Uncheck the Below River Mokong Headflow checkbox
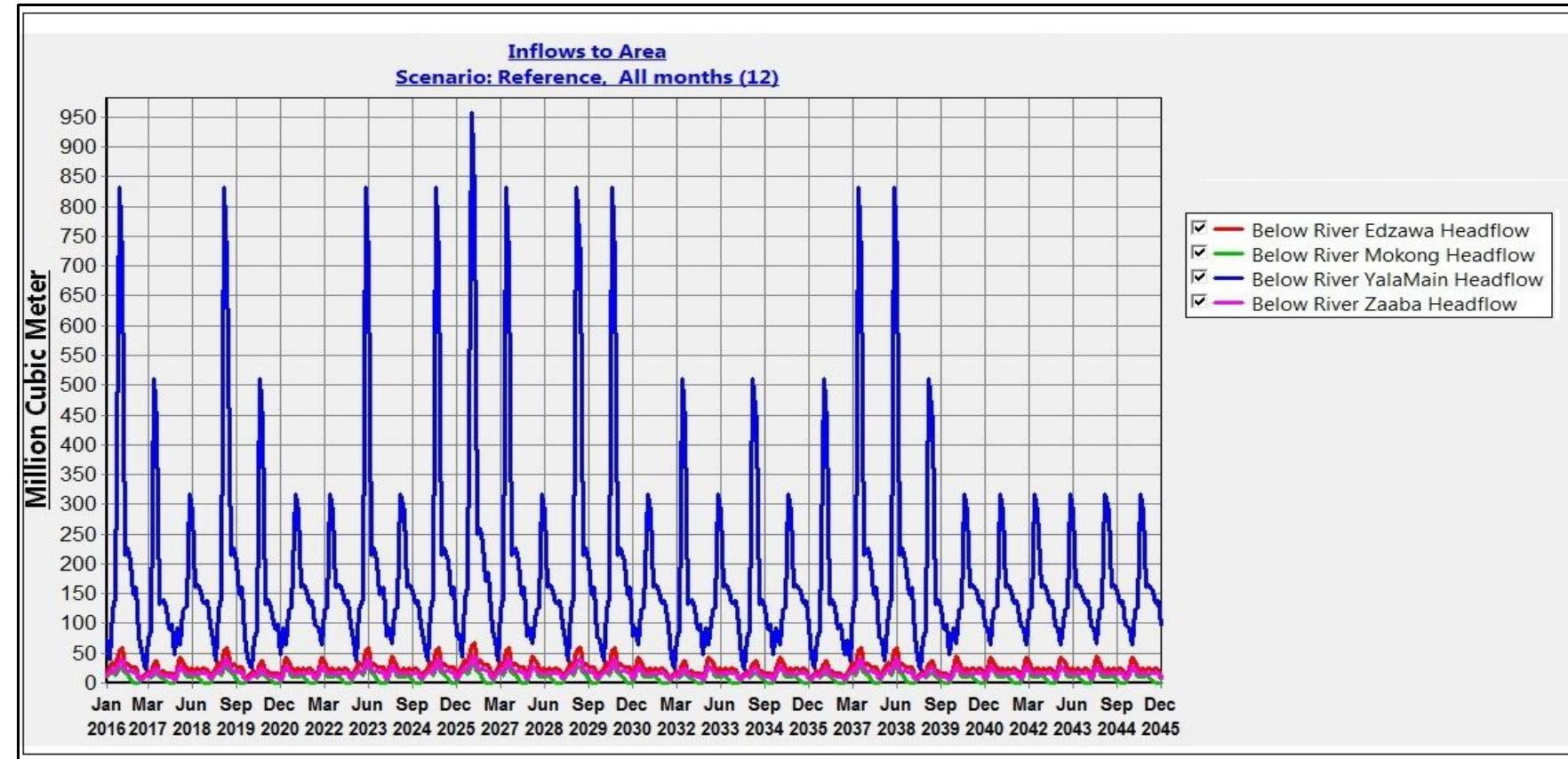Image resolution: width=1568 pixels, height=759 pixels. (1199, 252)
